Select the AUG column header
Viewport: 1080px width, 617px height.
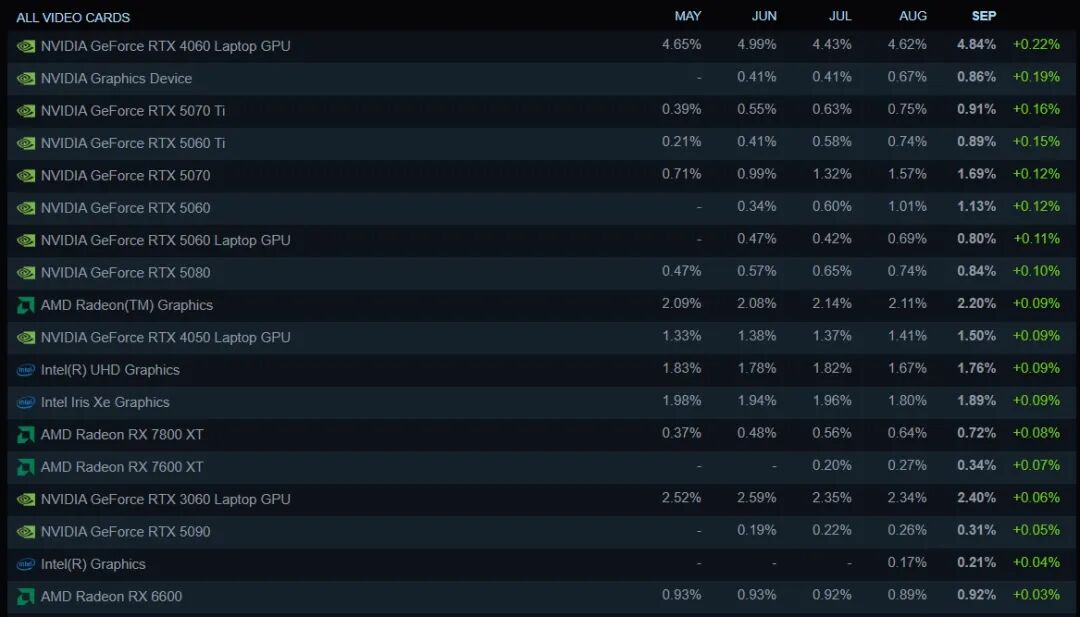click(x=913, y=16)
